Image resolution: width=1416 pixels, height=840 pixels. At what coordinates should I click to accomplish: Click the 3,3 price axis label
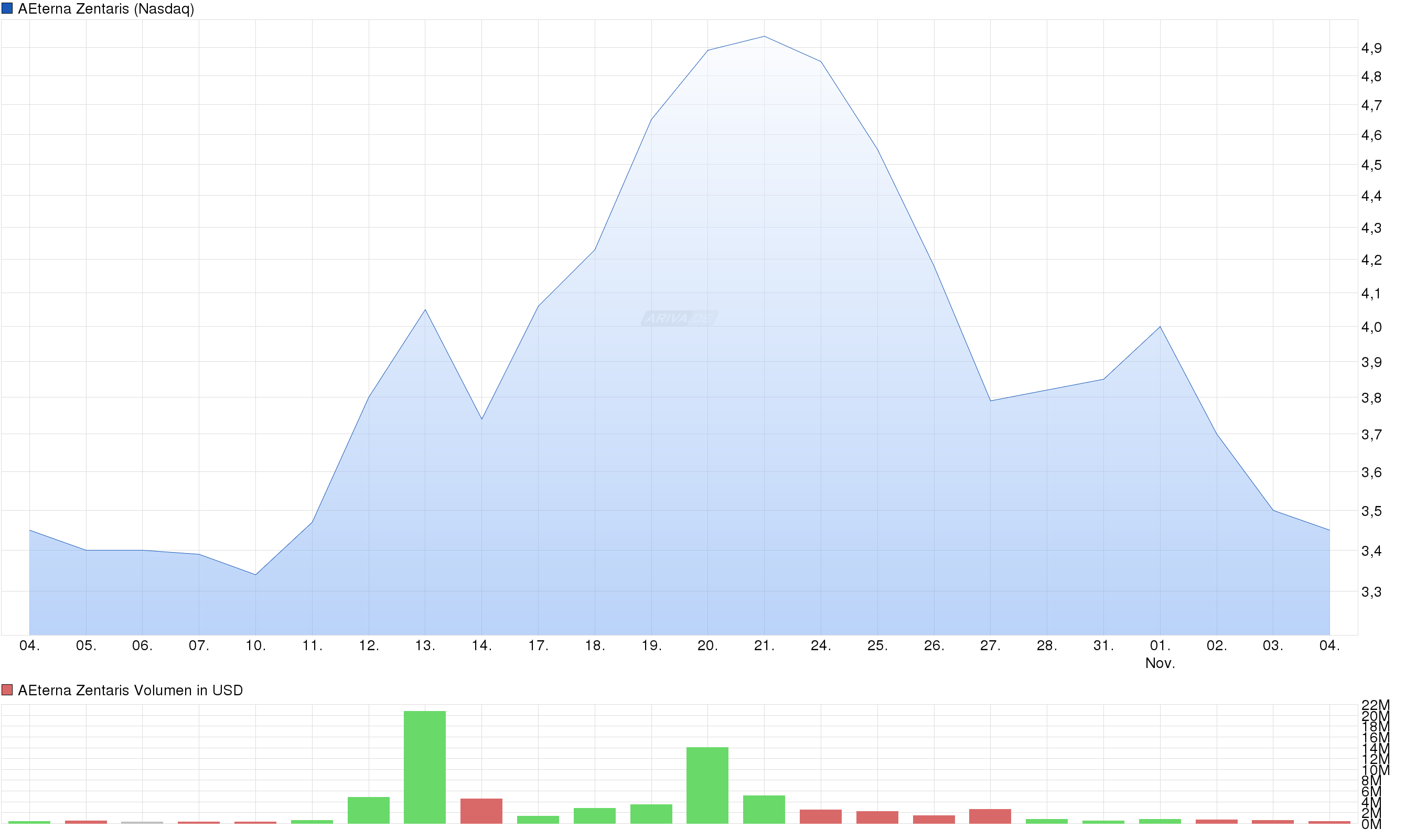tap(1371, 592)
